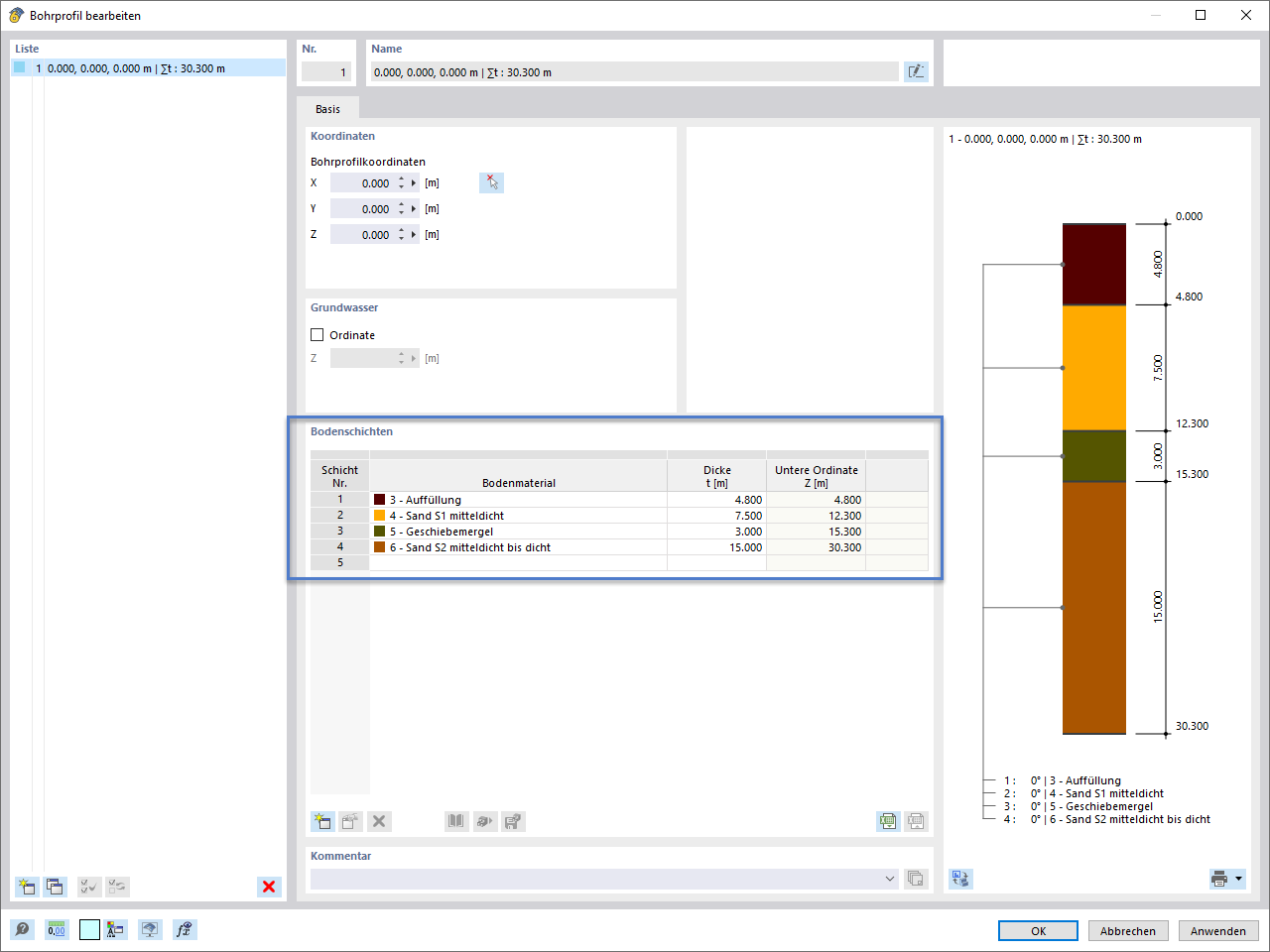Click the brown swatch for Sand S2 row

click(x=379, y=547)
